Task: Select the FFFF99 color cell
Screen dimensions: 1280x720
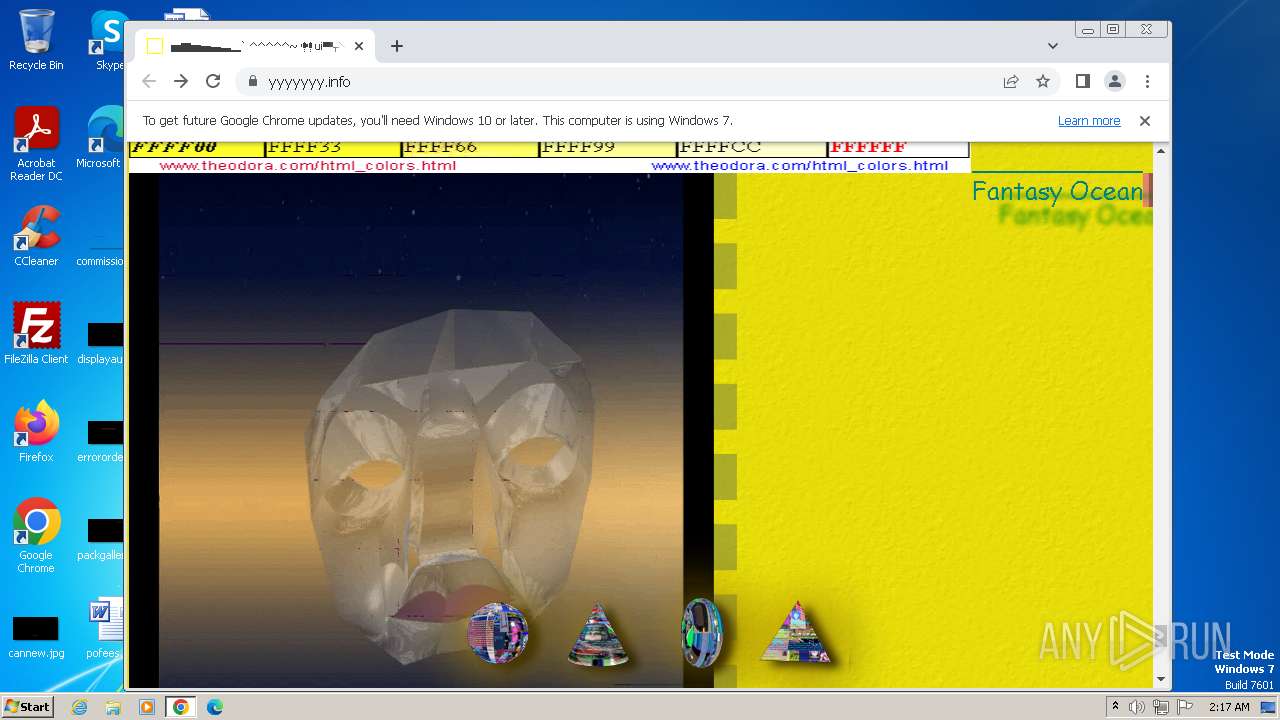Action: coord(607,148)
